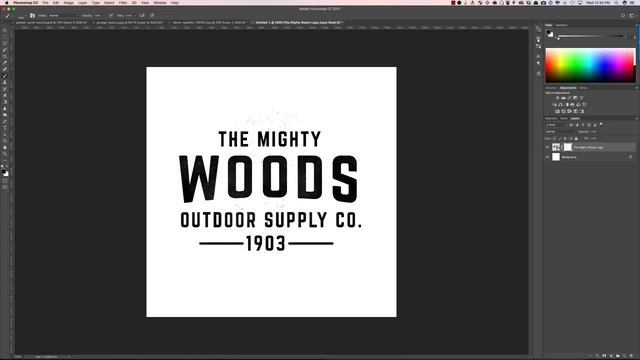This screenshot has height=360, width=640.
Task: Open the File menu
Action: (x=45, y=2)
